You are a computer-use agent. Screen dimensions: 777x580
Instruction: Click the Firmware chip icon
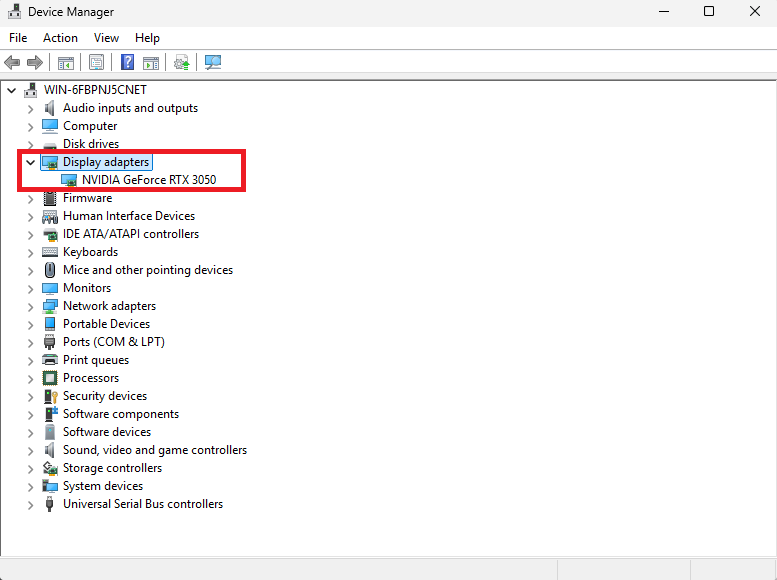[50, 198]
